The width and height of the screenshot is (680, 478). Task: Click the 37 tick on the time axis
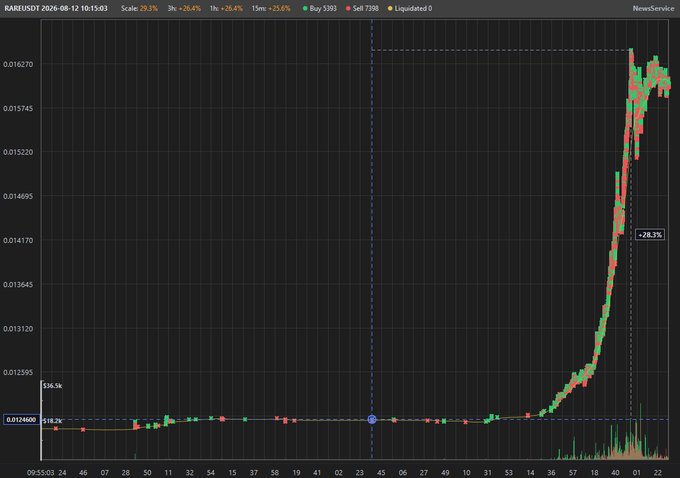click(254, 472)
